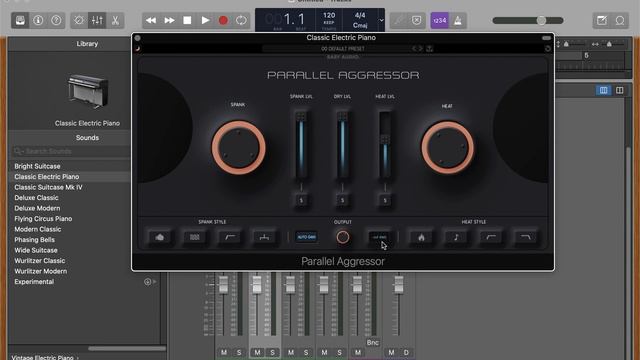Open the LCD display mode dropdown arrow
Screen dimensions: 640x360
click(381, 20)
